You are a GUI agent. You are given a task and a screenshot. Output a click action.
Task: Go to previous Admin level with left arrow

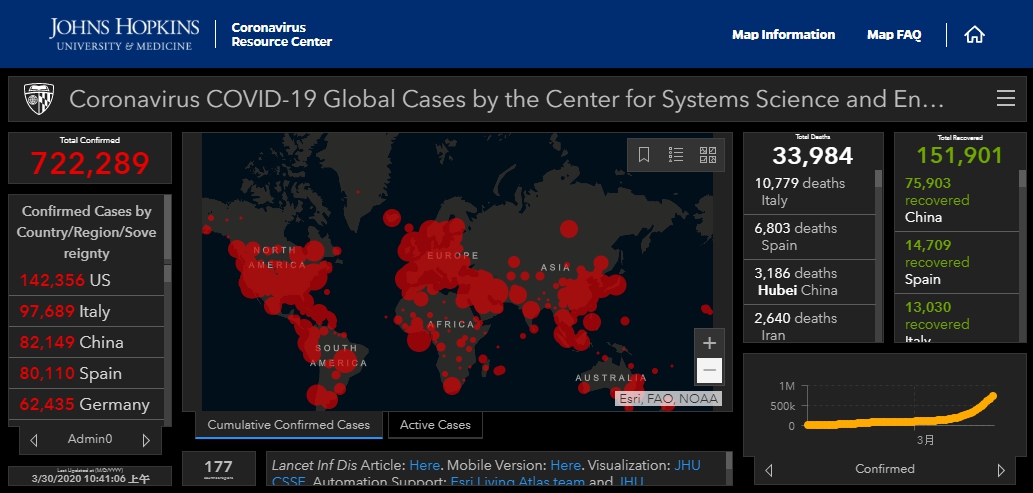coord(34,440)
